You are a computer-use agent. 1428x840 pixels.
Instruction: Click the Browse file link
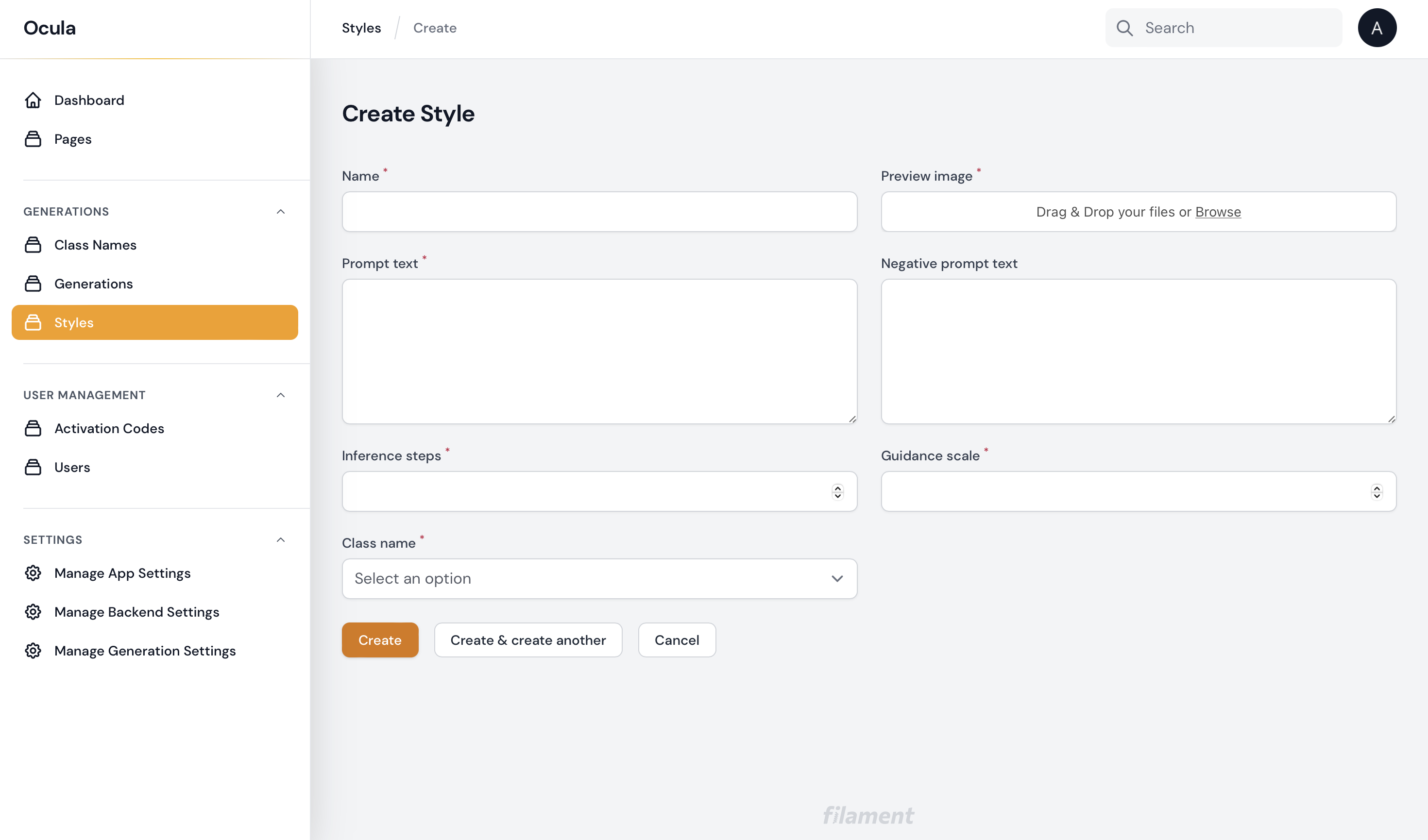[x=1218, y=212]
